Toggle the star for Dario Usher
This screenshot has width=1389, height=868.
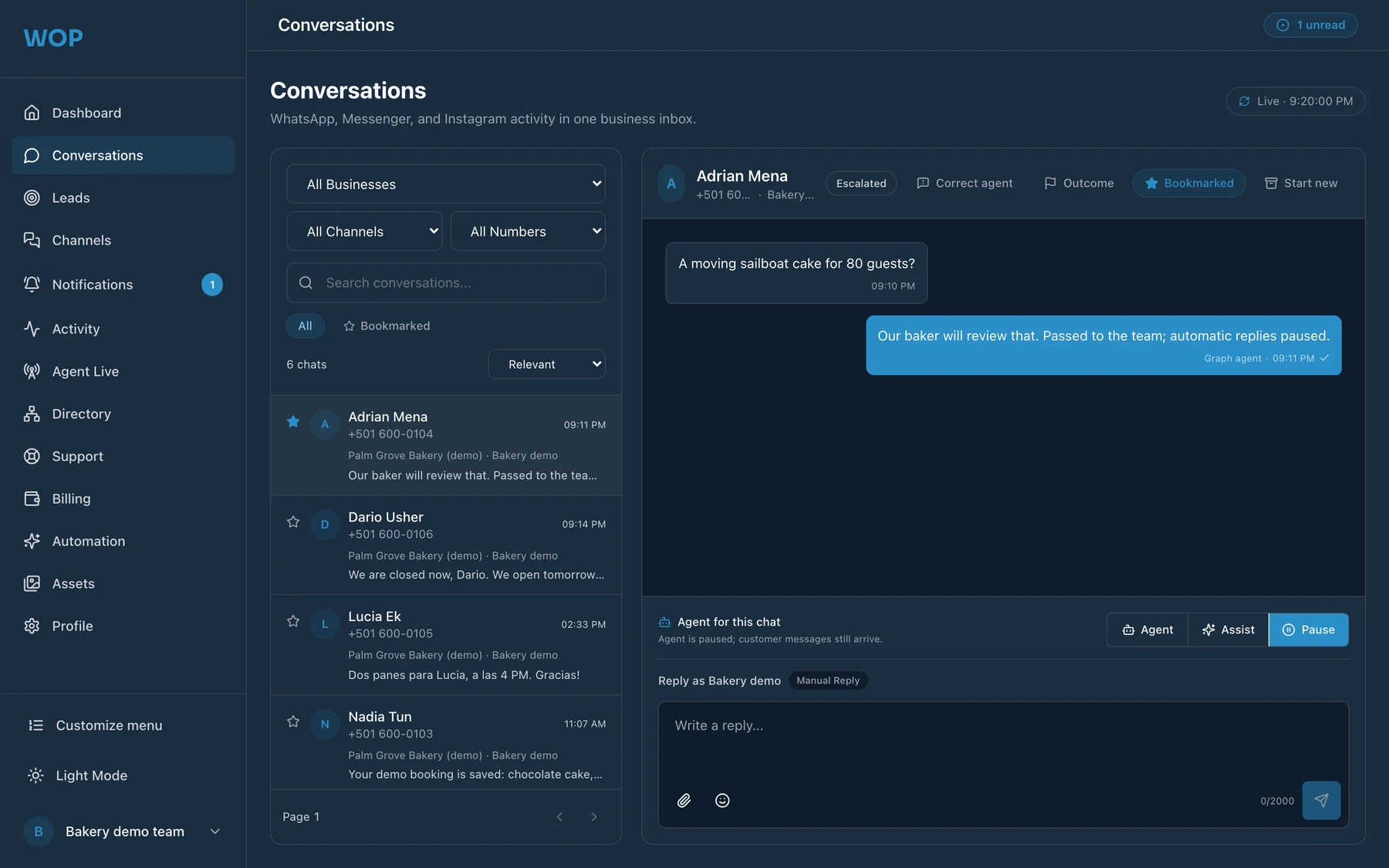[293, 522]
